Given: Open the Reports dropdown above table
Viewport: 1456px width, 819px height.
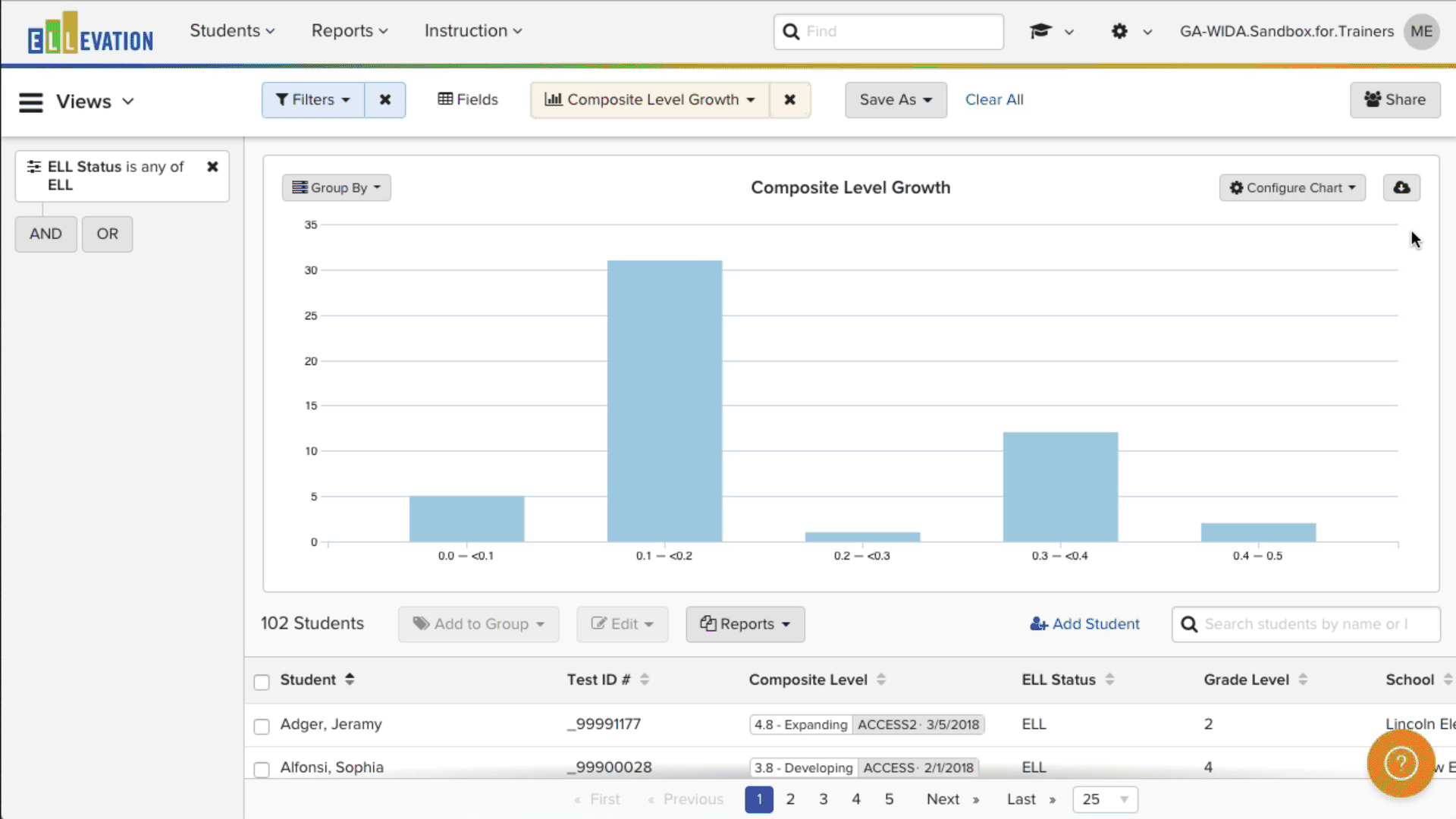Looking at the screenshot, I should tap(745, 624).
